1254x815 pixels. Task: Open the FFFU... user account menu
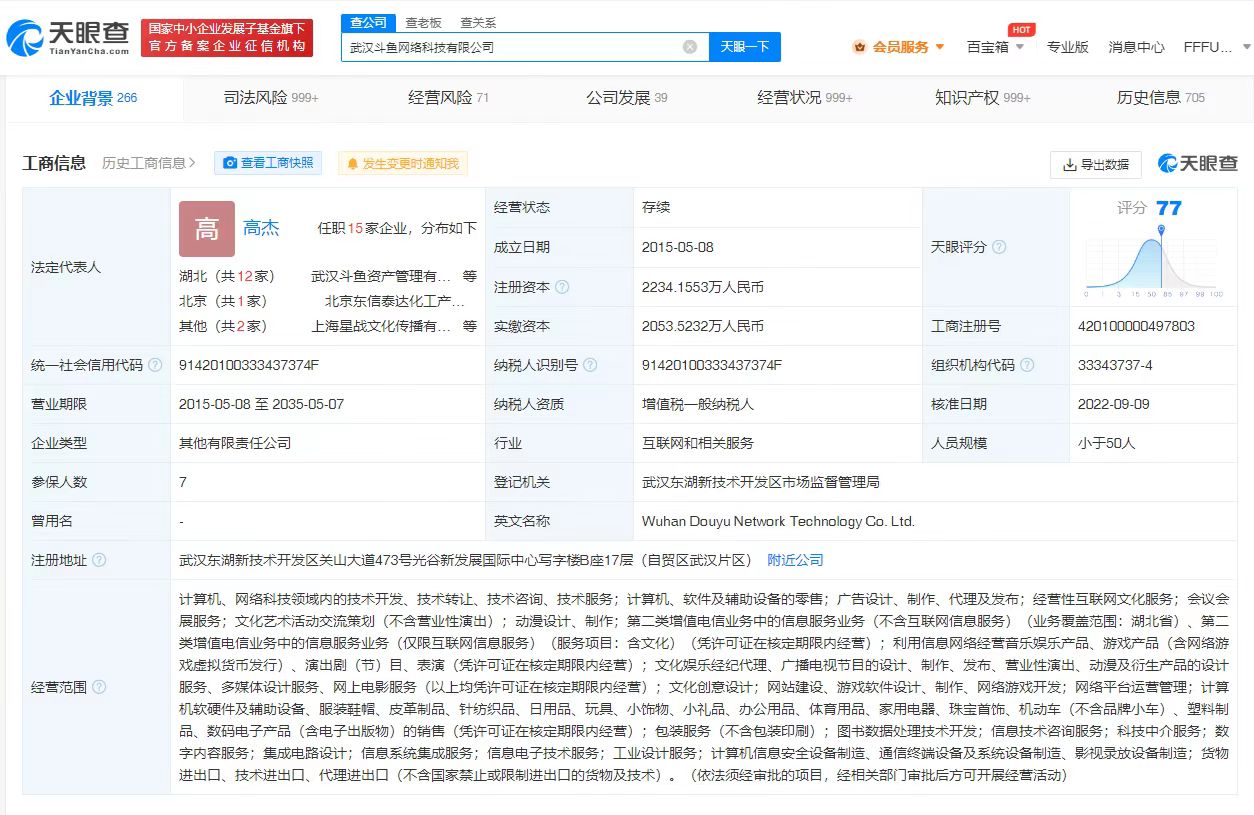(1216, 47)
